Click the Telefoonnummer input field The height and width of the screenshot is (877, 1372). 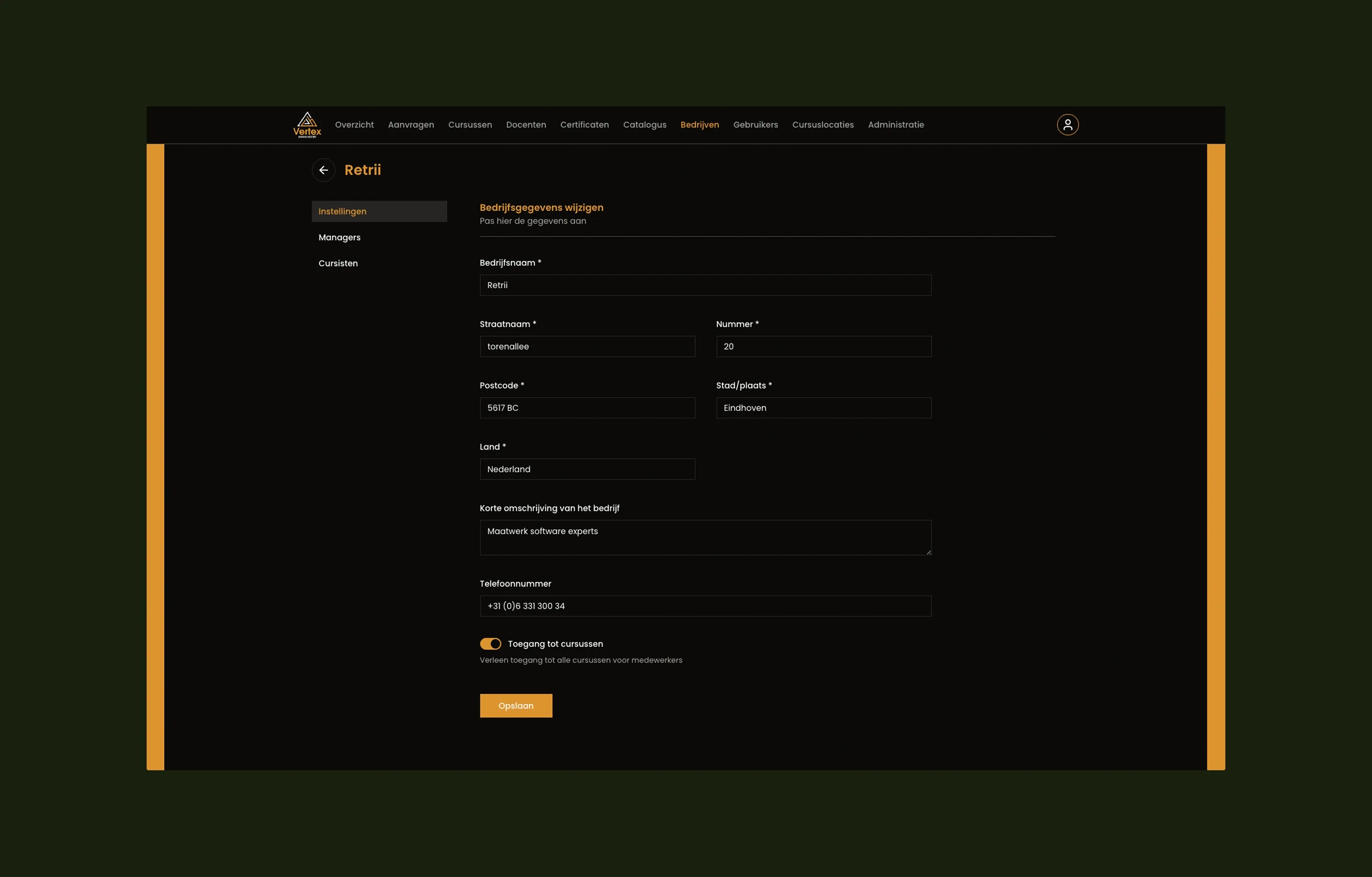click(x=705, y=606)
